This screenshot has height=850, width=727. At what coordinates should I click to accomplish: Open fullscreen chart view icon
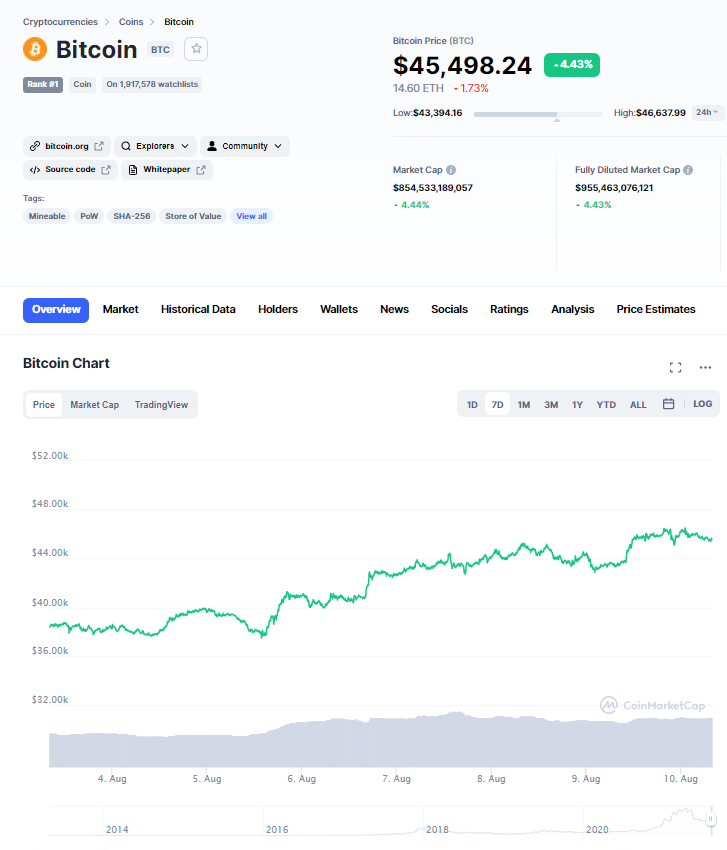pyautogui.click(x=675, y=368)
